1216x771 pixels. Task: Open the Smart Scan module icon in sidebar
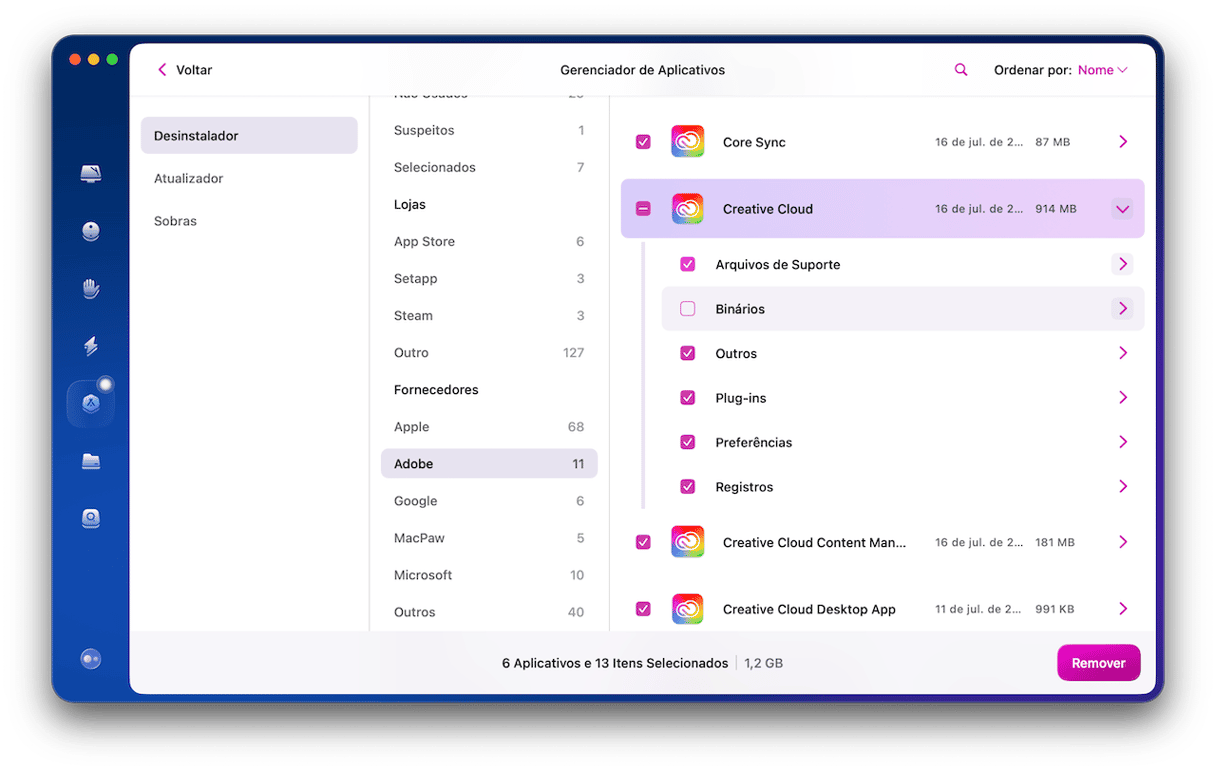click(91, 174)
